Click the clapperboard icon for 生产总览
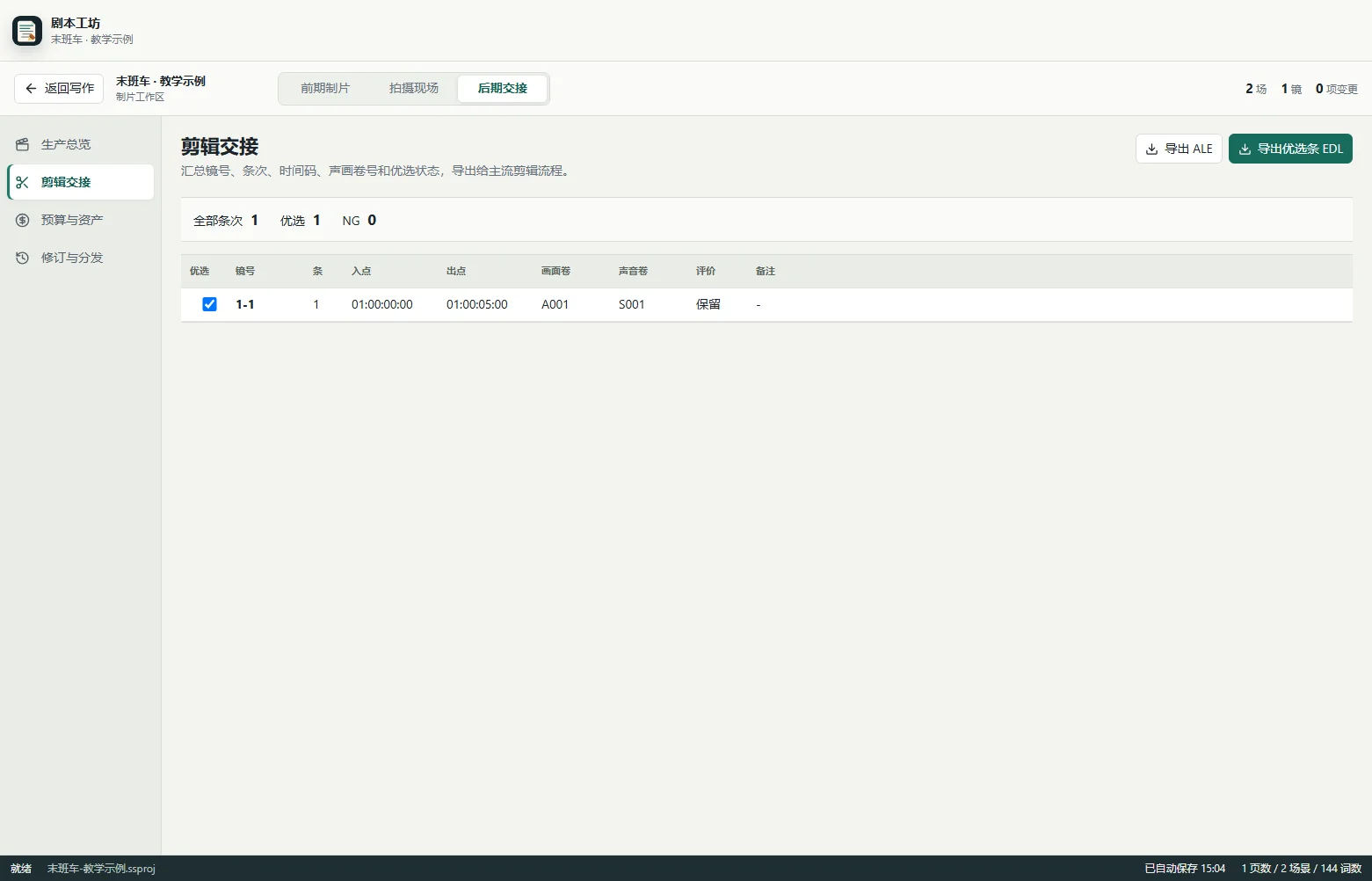Viewport: 1372px width, 881px height. click(x=23, y=144)
